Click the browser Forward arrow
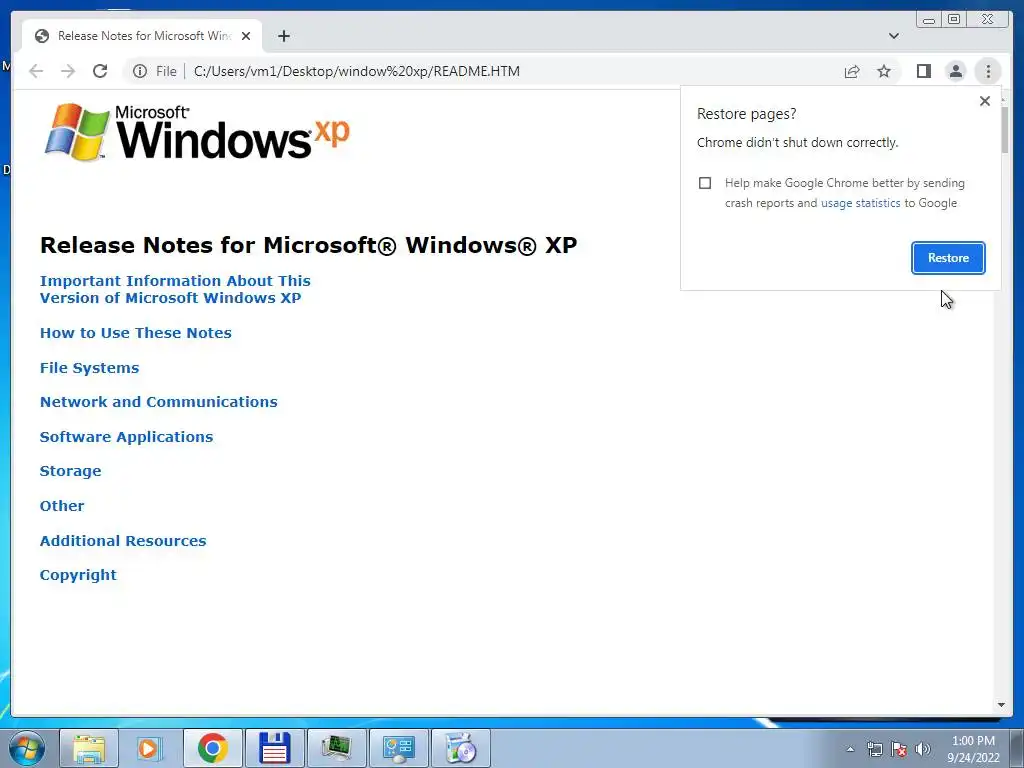Viewport: 1024px width, 768px height. pos(68,71)
